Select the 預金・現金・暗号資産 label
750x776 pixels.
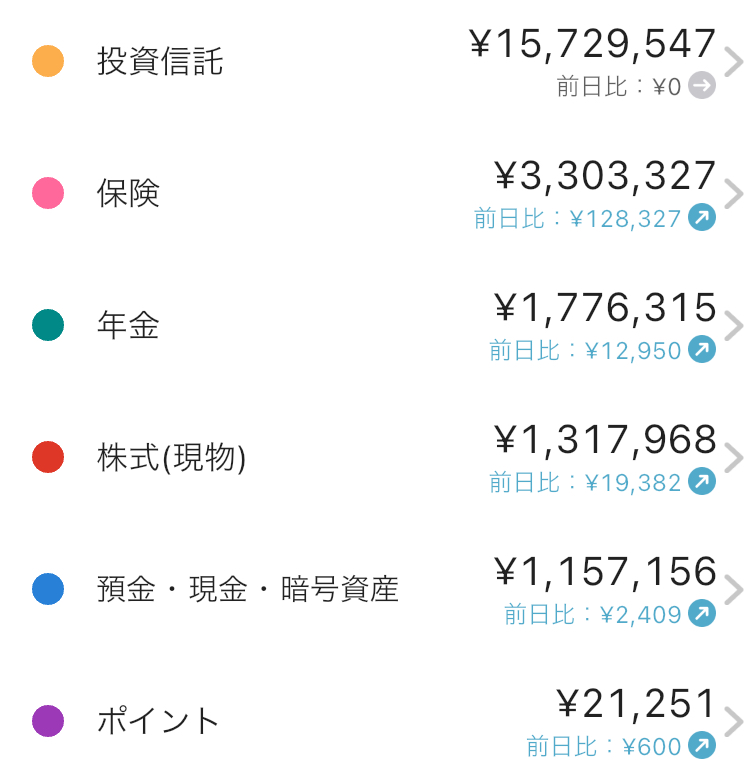click(248, 589)
